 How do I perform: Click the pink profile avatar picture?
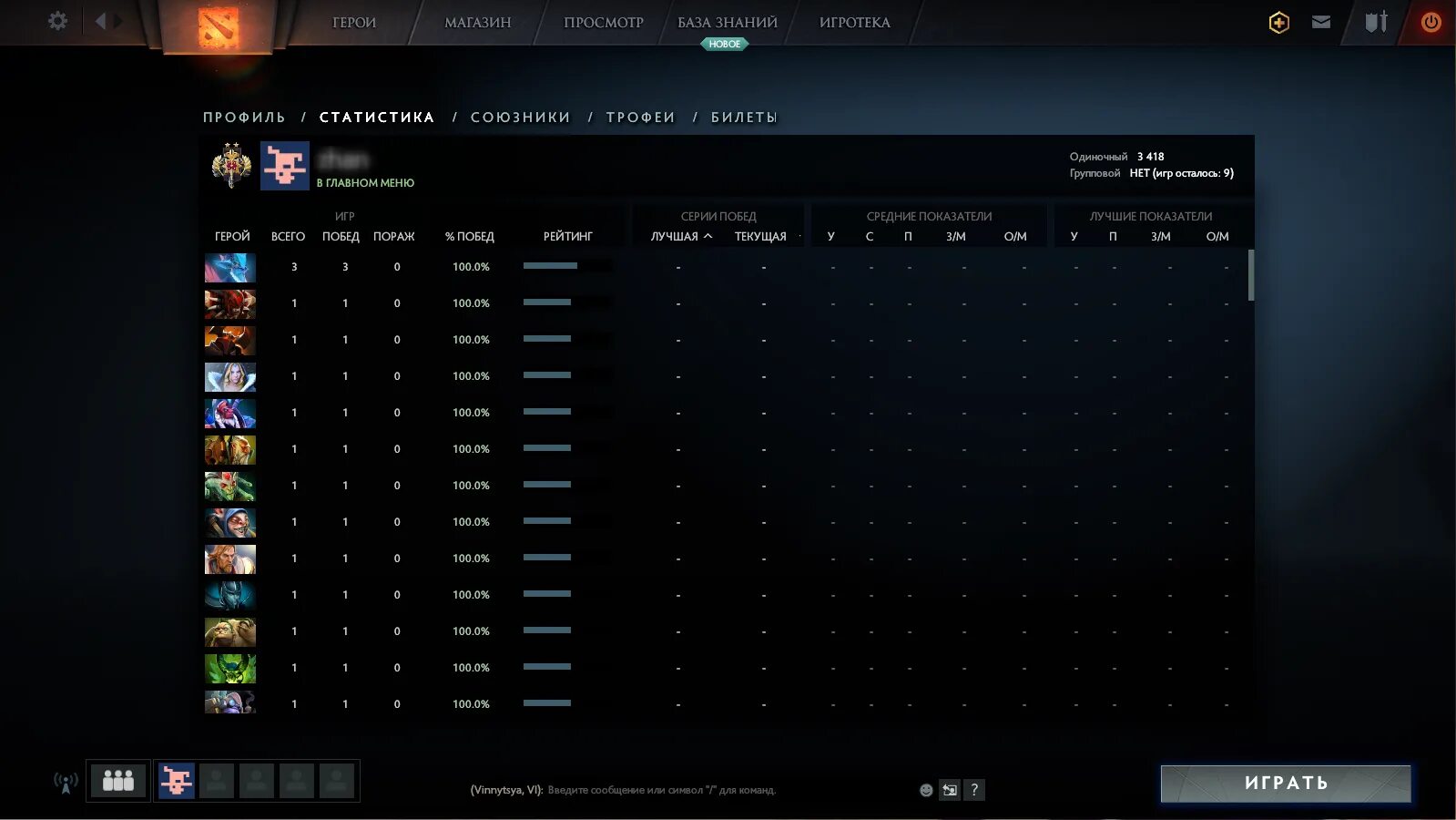pyautogui.click(x=285, y=166)
